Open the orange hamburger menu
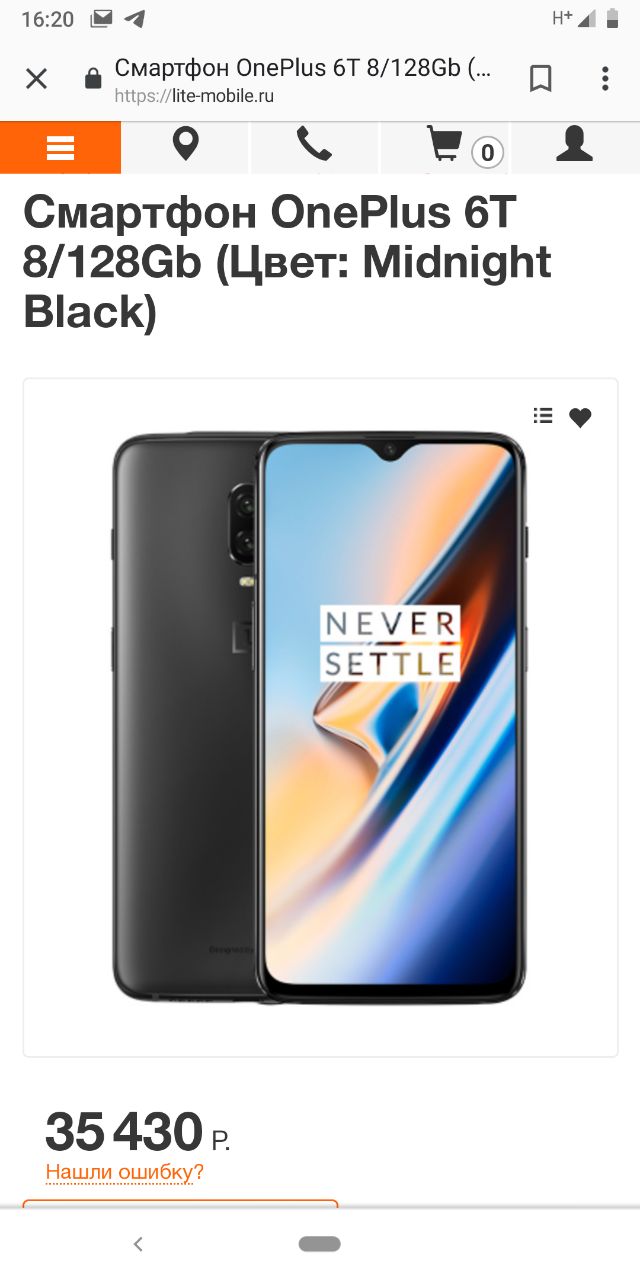 coord(60,148)
